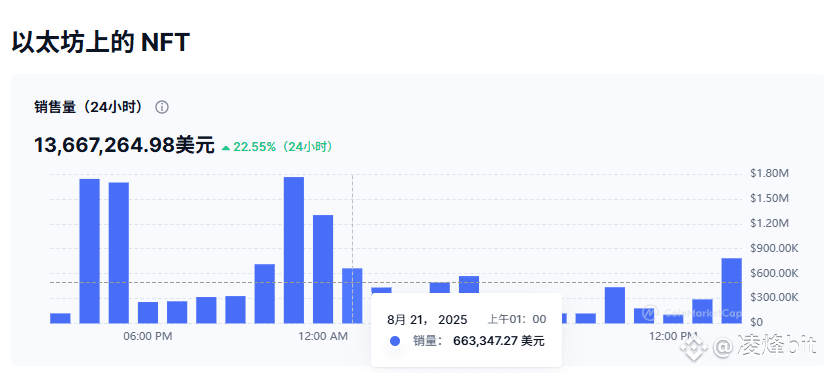This screenshot has width=824, height=373.
Task: Select the first small bar at chart's left
Action: 60,318
